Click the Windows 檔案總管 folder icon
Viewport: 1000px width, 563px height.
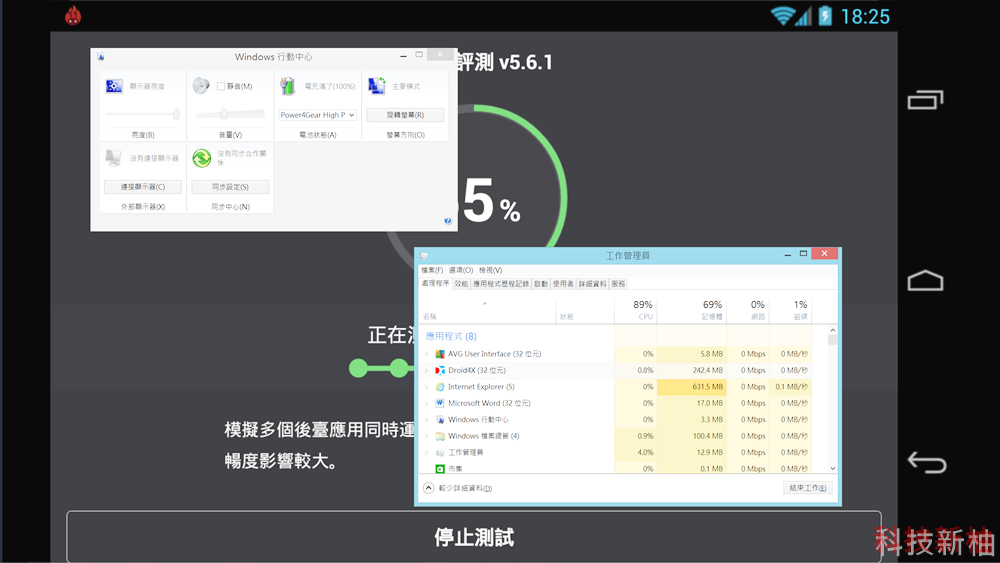coord(439,436)
